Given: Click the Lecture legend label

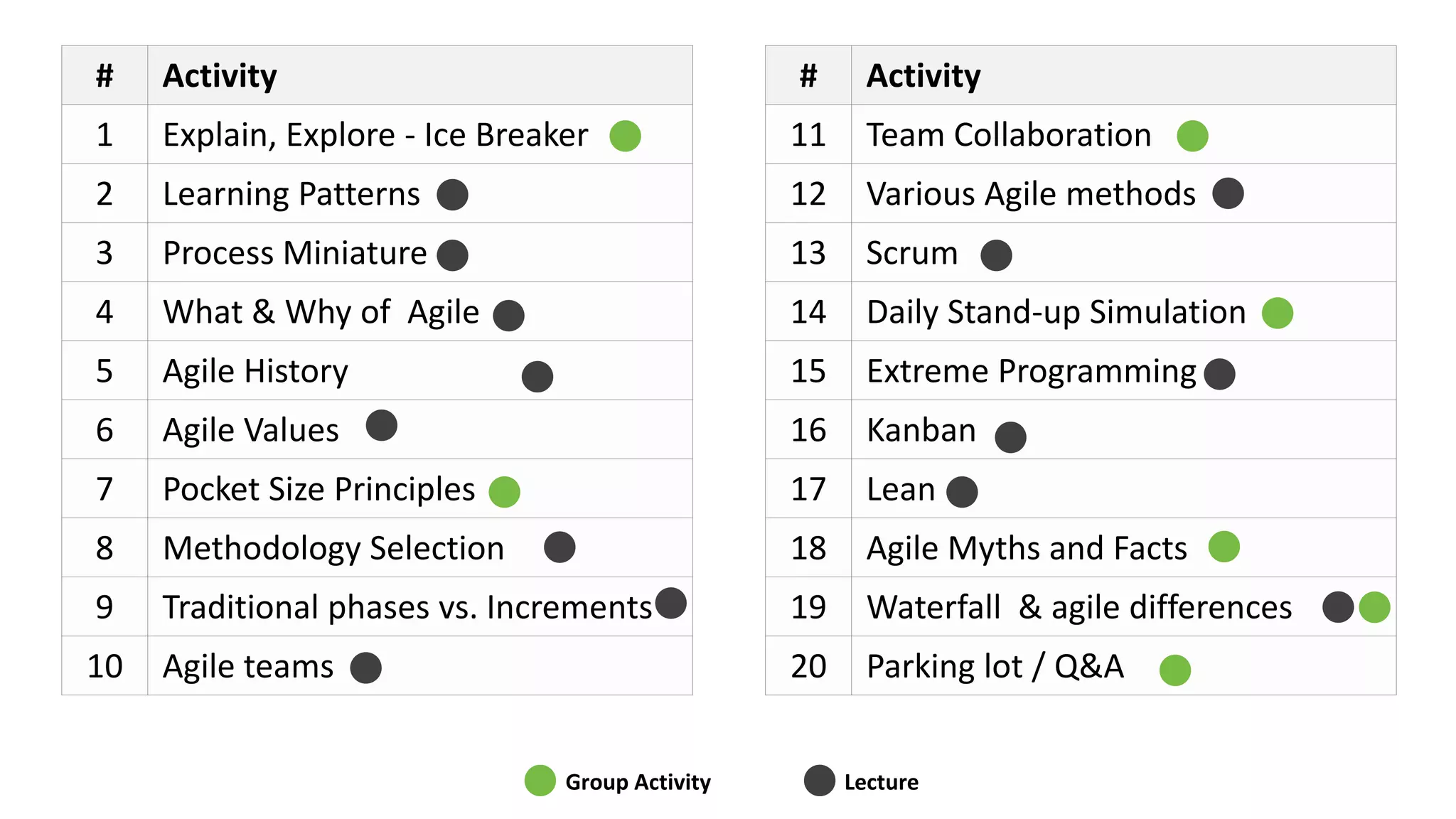Looking at the screenshot, I should coord(881,782).
